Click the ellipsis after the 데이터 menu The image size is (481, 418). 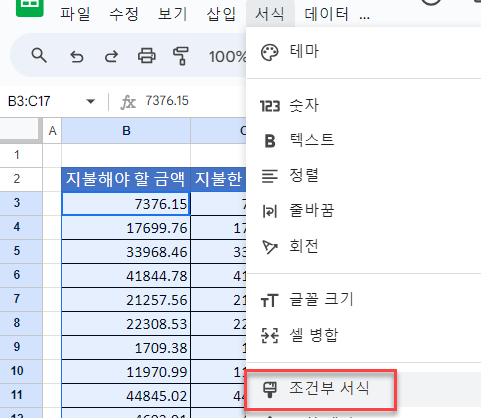pyautogui.click(x=365, y=18)
